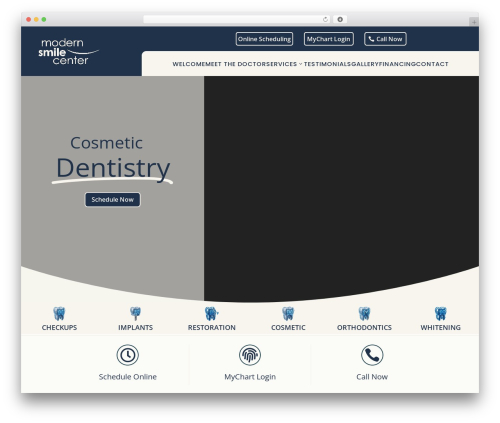The height and width of the screenshot is (423, 500).
Task: Open the Testimonials menu item
Action: pos(327,64)
